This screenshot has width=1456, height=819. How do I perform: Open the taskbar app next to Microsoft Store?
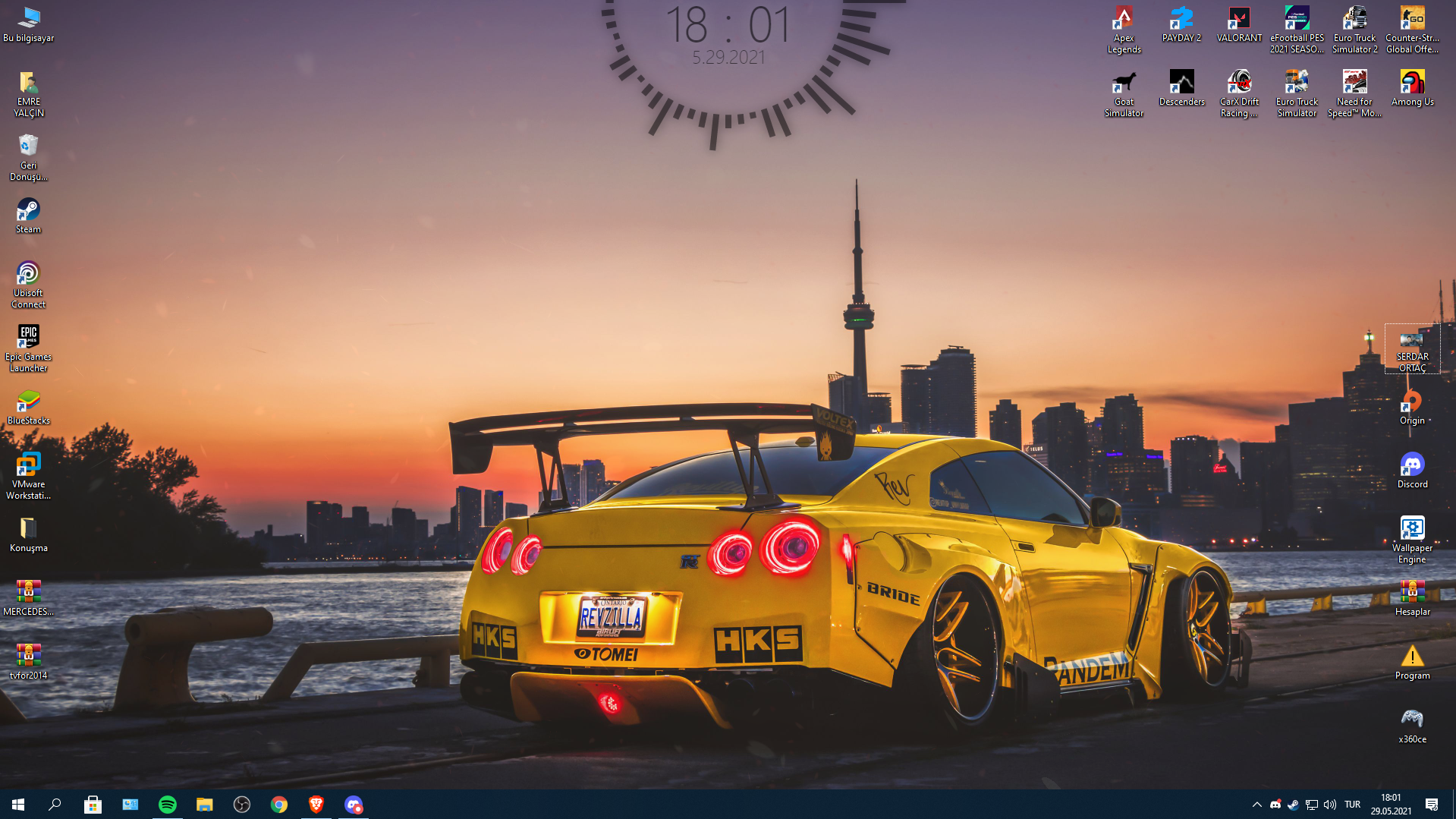(130, 804)
